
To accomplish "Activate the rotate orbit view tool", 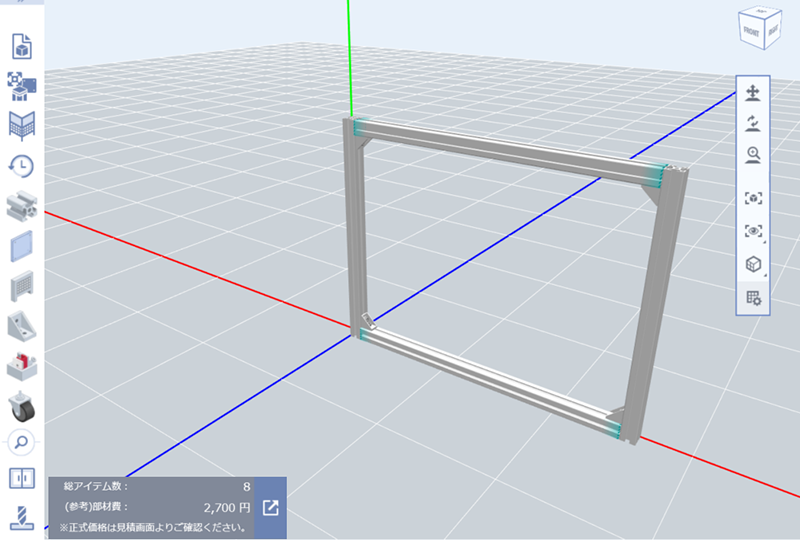I will (753, 124).
